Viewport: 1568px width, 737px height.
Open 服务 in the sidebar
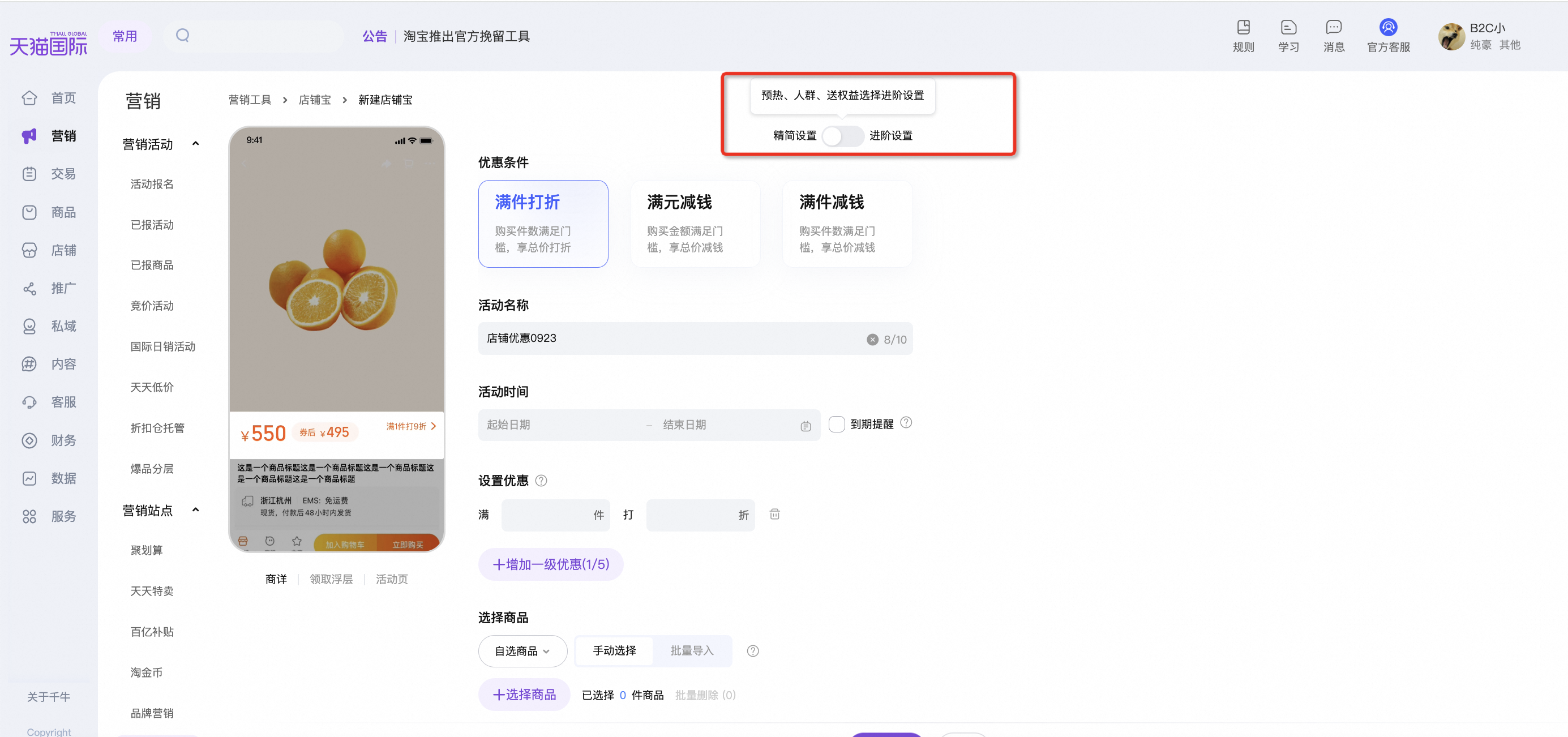click(49, 516)
